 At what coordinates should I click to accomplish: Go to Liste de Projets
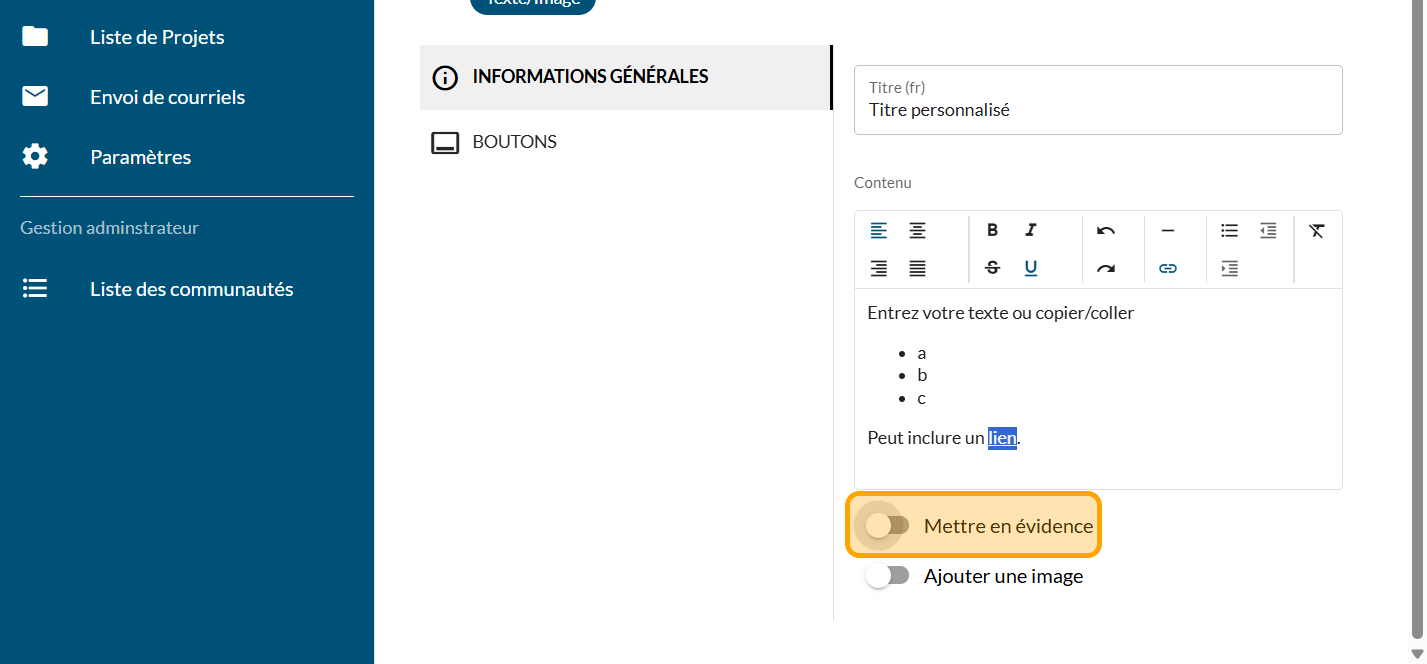coord(157,37)
